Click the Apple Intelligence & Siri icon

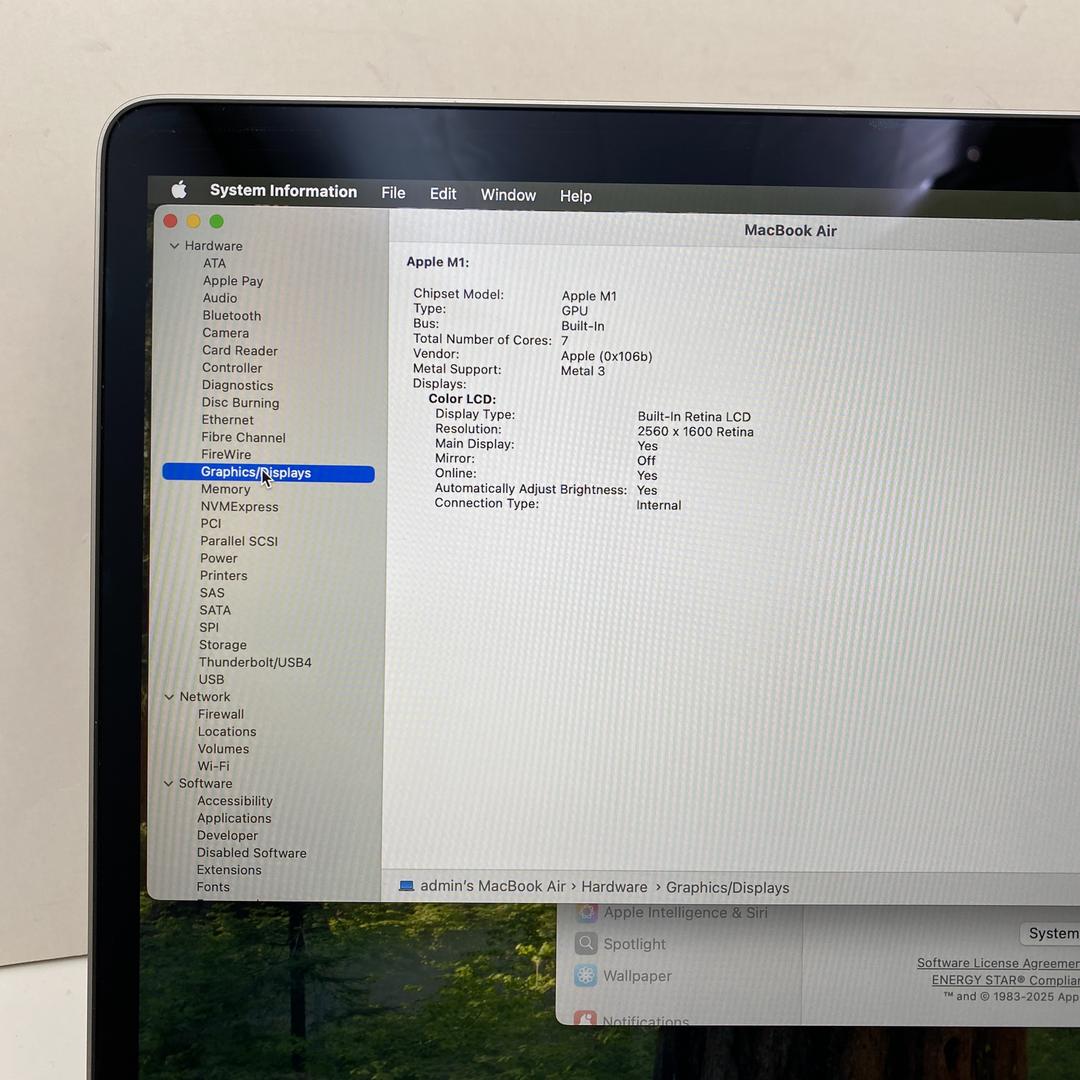[x=587, y=912]
